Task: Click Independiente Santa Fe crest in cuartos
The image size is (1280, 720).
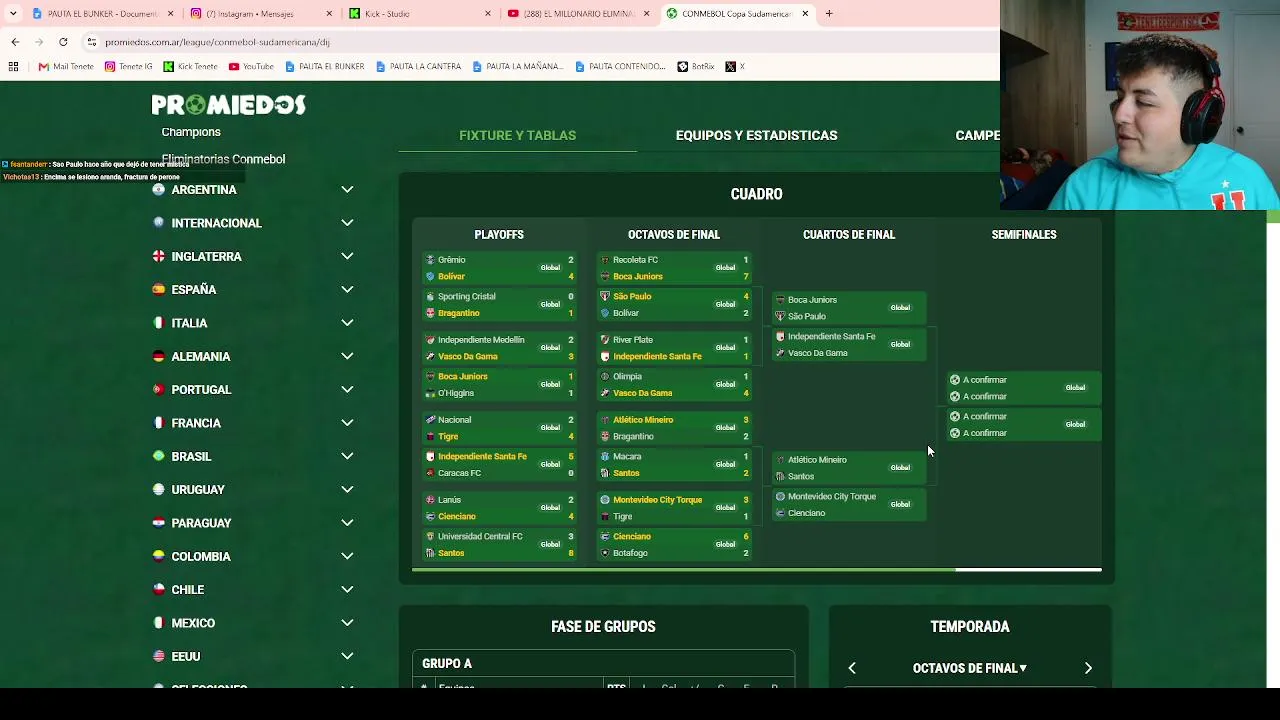Action: pos(780,337)
